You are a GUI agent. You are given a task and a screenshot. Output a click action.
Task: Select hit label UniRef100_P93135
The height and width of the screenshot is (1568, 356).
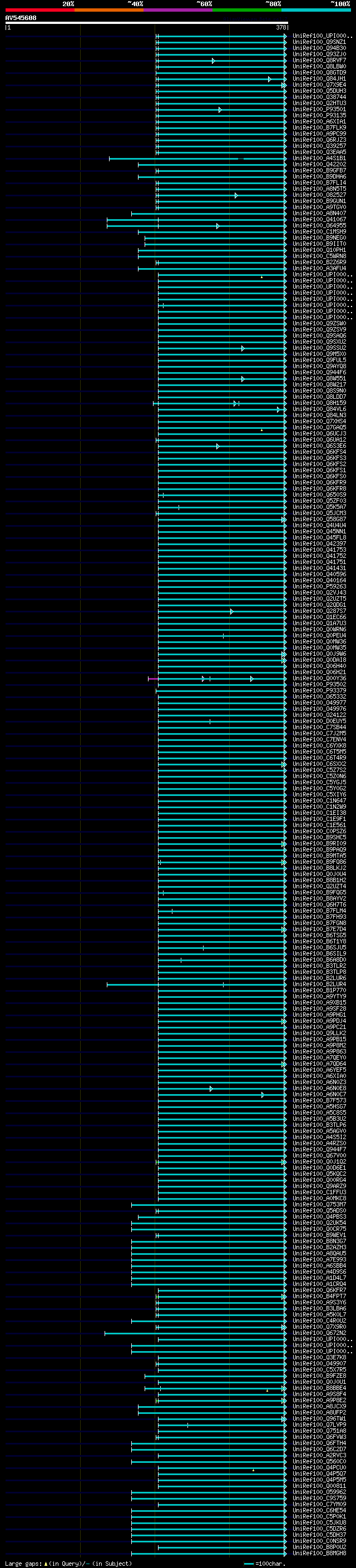coord(319,115)
